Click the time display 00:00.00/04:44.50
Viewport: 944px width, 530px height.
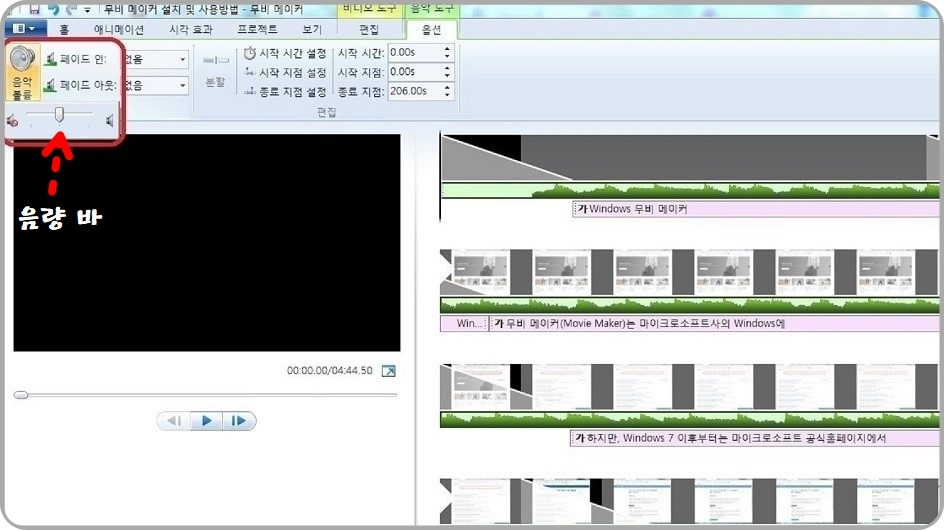(x=329, y=370)
